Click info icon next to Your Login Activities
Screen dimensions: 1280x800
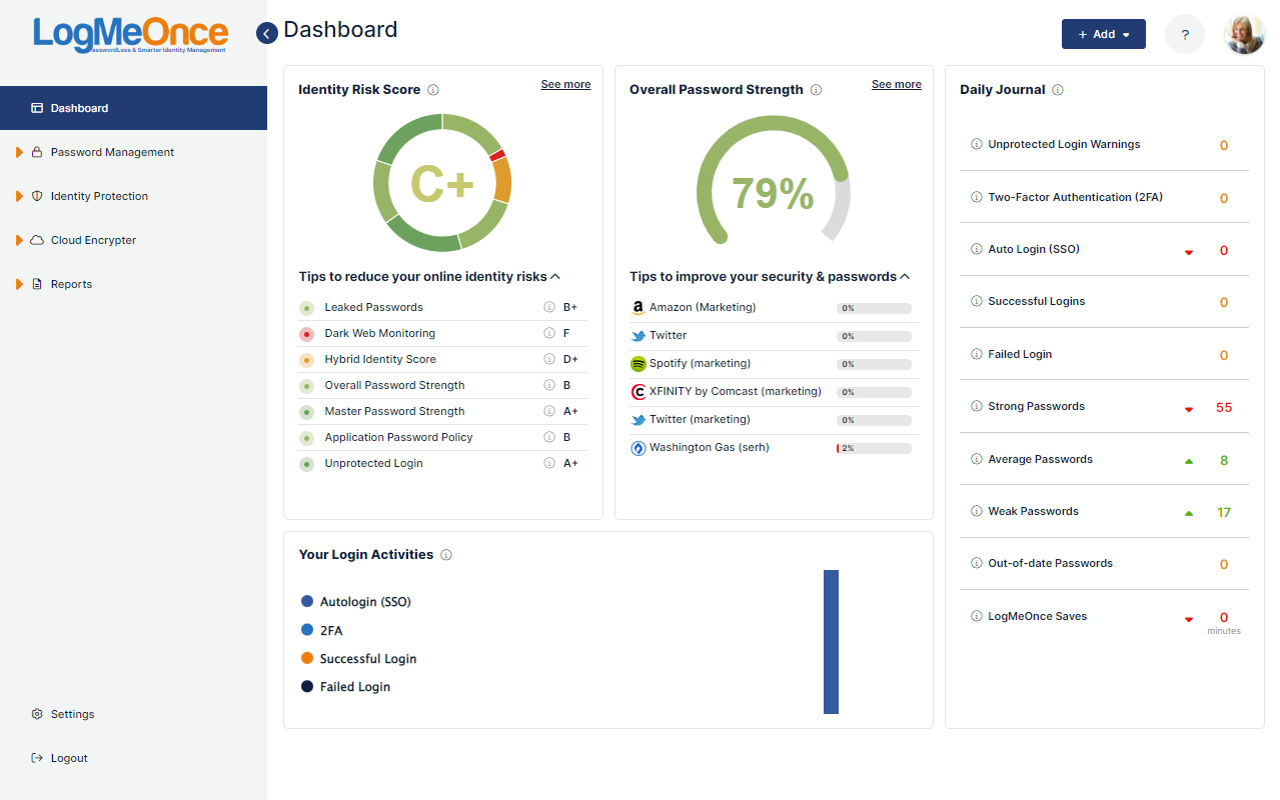(x=446, y=555)
